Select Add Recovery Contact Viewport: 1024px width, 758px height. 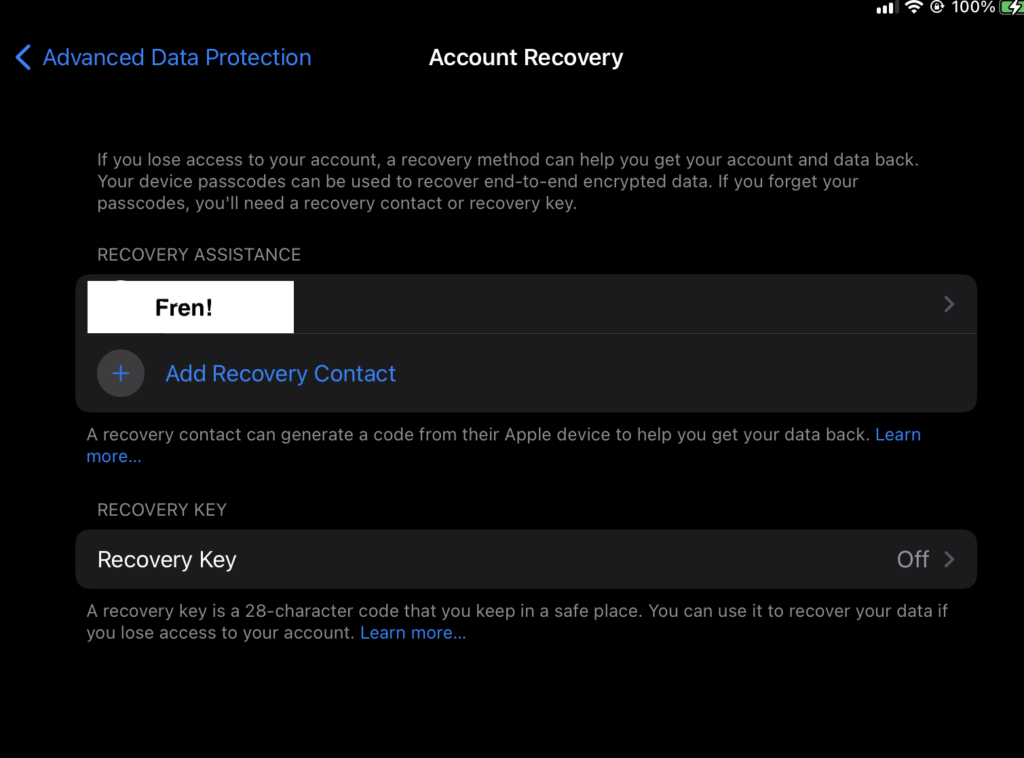coord(281,373)
